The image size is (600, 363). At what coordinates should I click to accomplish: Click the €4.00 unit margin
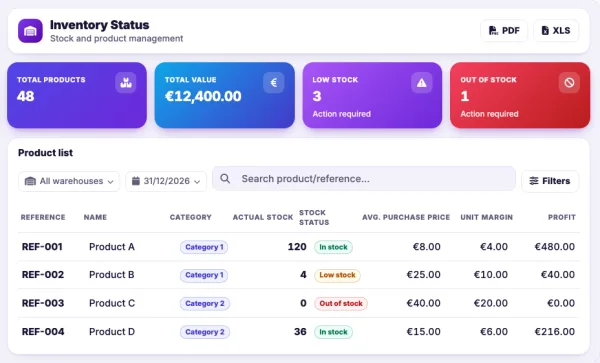(x=494, y=247)
